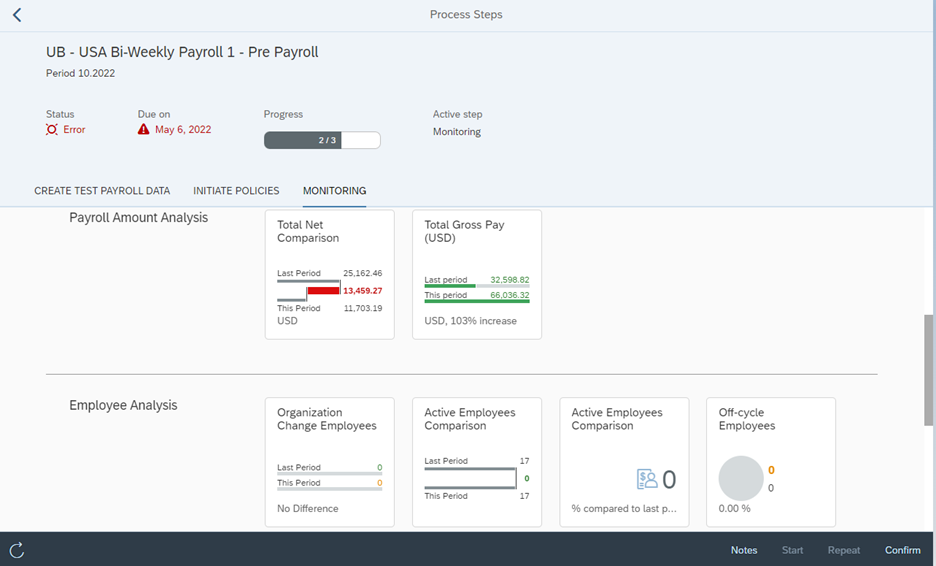This screenshot has width=936, height=566.
Task: Click the vertical scrollbar thumb
Action: coord(929,370)
